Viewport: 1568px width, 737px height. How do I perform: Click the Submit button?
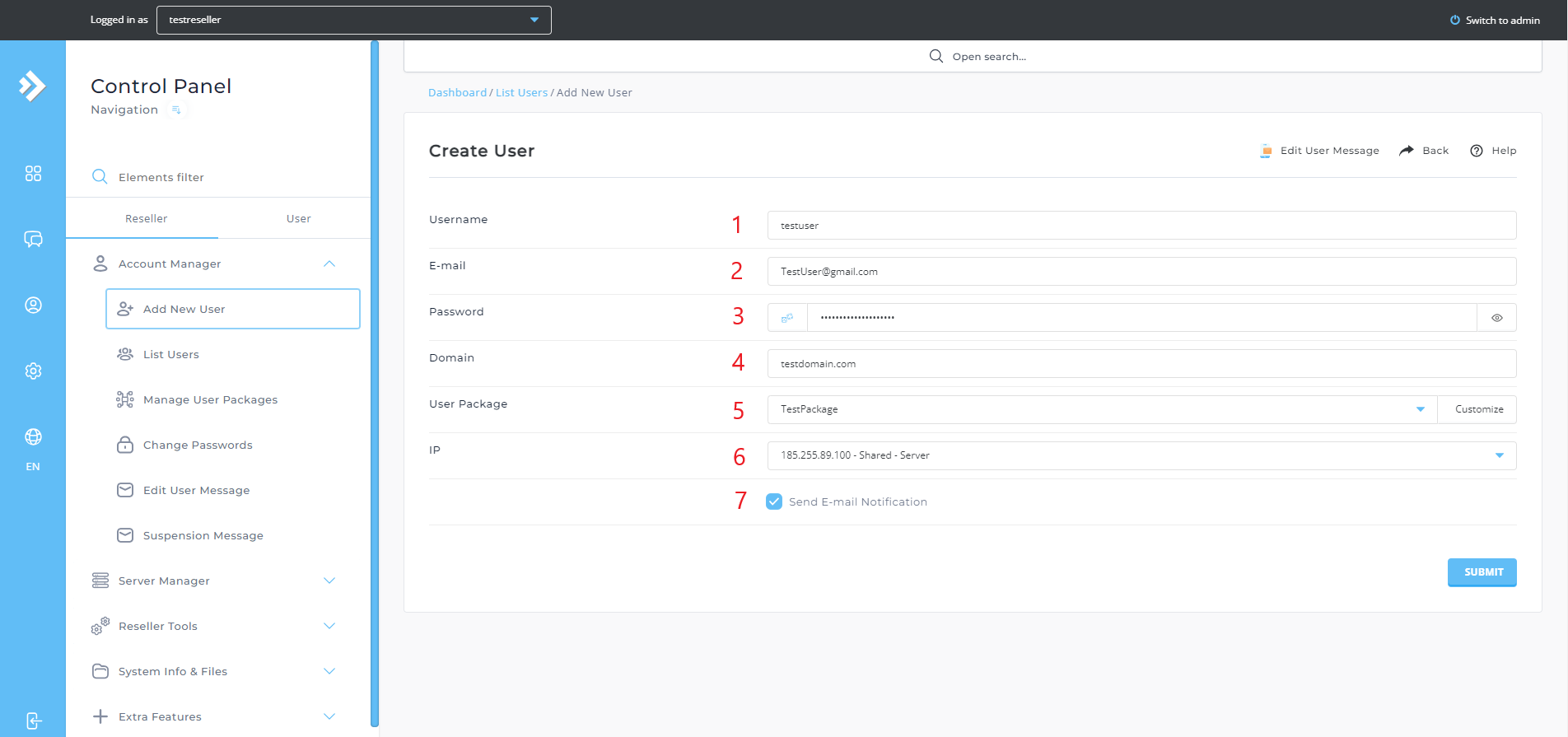[x=1482, y=571]
